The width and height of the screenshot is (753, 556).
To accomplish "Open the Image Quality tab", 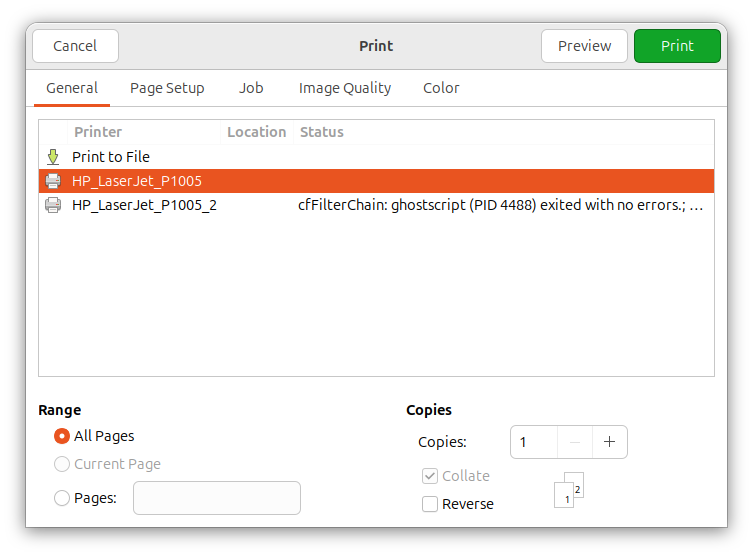I will [345, 88].
